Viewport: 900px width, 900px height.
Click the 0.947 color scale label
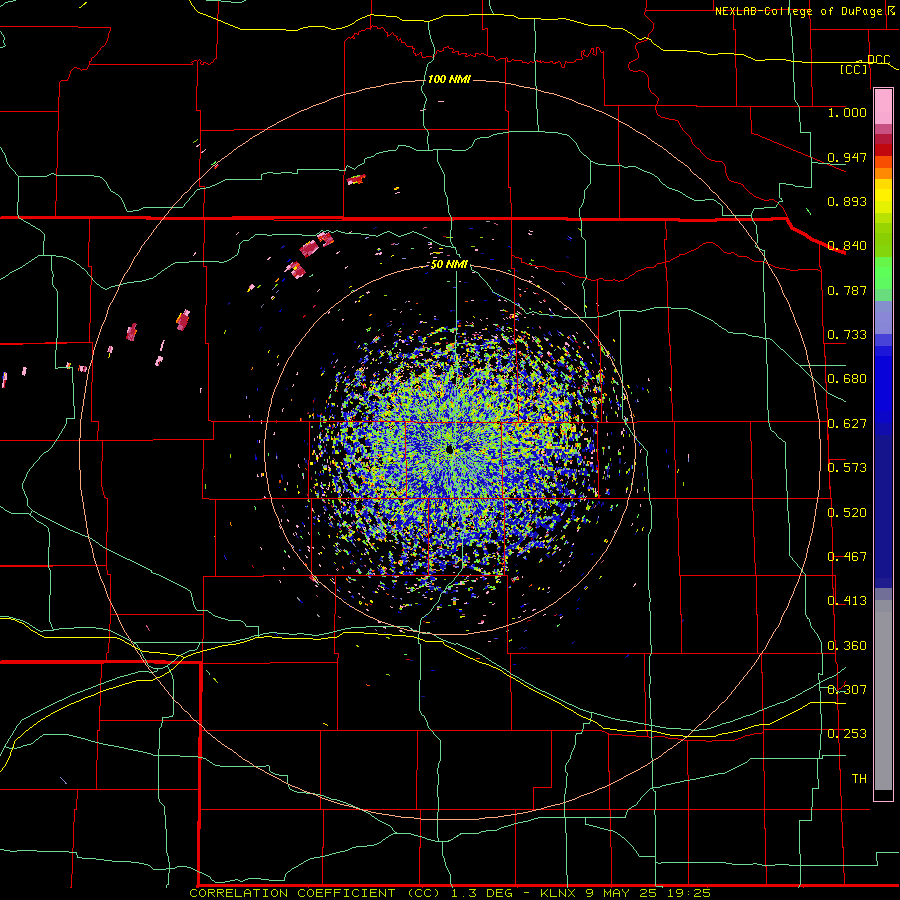coord(847,157)
